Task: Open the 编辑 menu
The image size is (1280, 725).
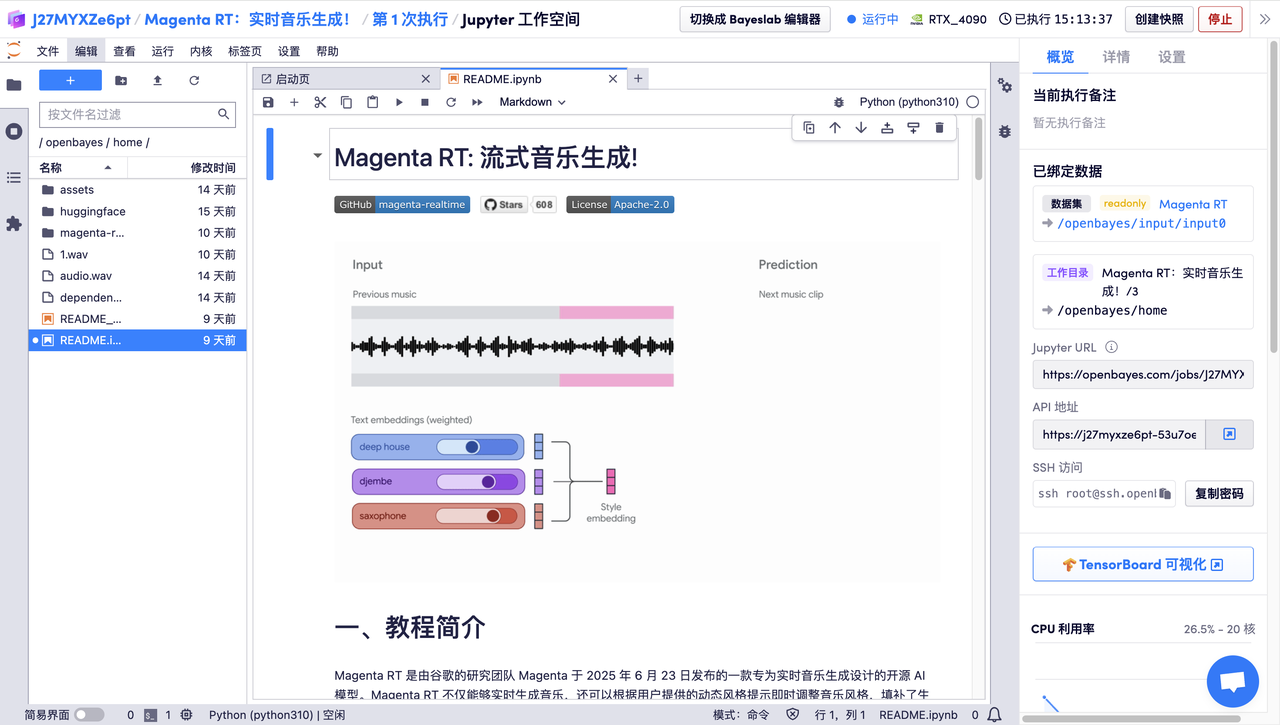Action: [x=86, y=51]
